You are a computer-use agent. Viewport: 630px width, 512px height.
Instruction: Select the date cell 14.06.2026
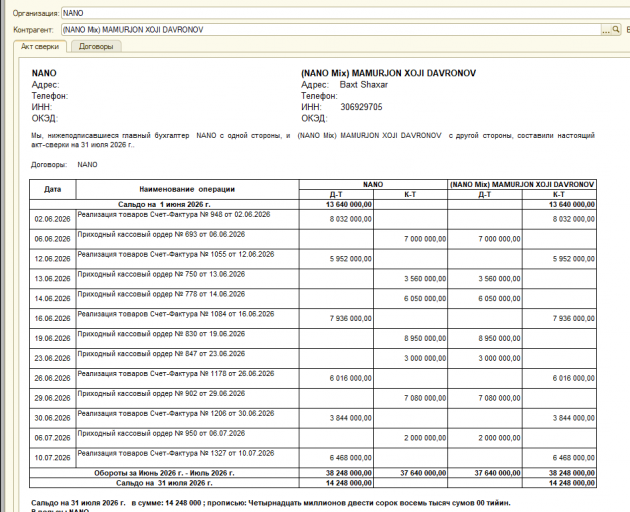(x=53, y=299)
